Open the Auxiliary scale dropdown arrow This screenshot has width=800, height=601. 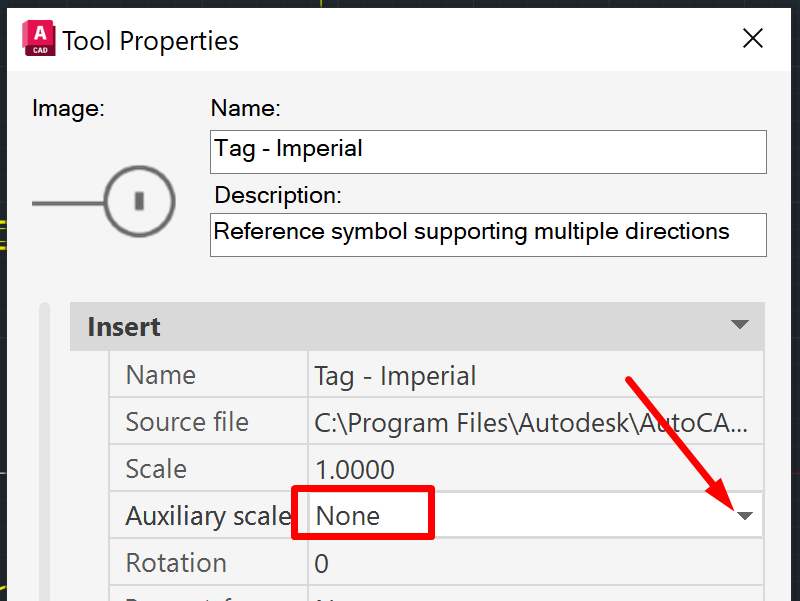(x=744, y=513)
